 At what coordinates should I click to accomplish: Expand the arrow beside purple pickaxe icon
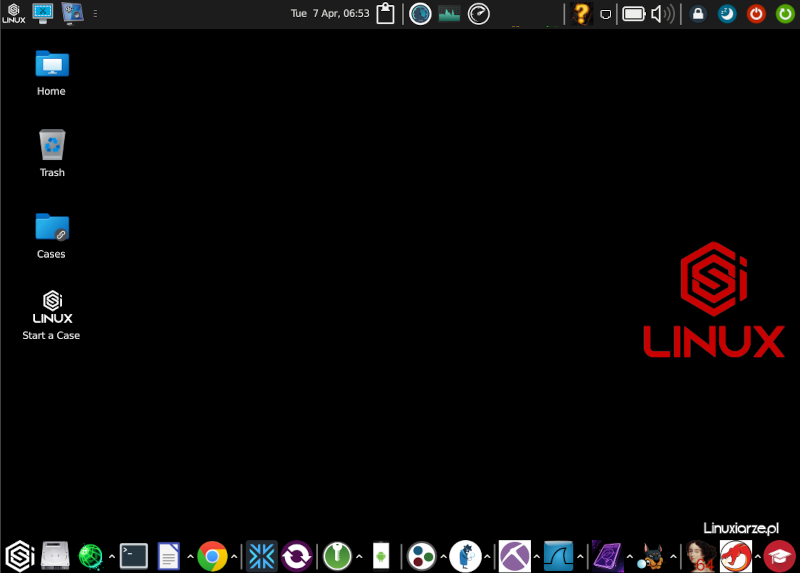click(x=537, y=556)
